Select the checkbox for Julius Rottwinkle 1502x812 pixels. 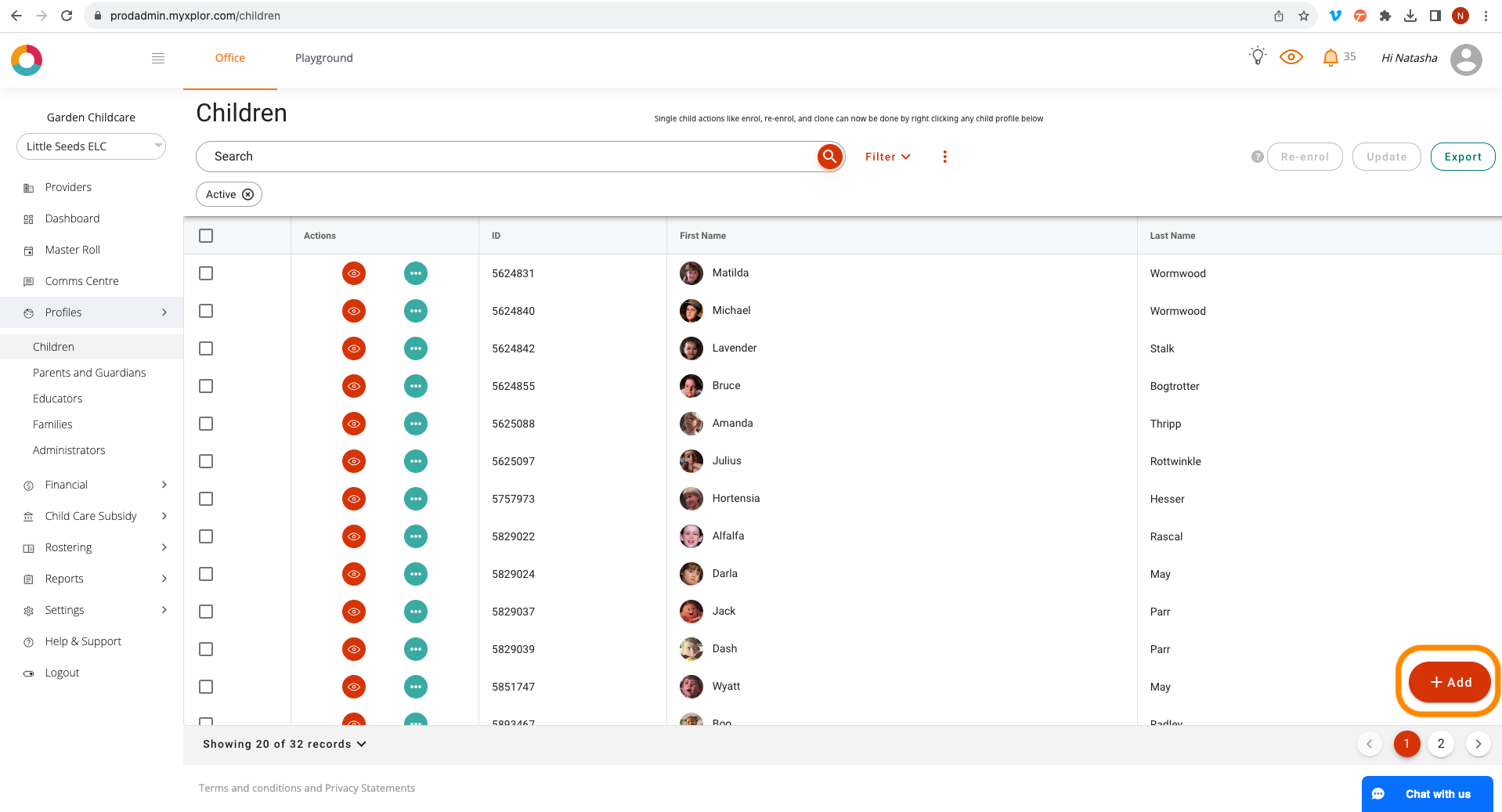point(206,461)
